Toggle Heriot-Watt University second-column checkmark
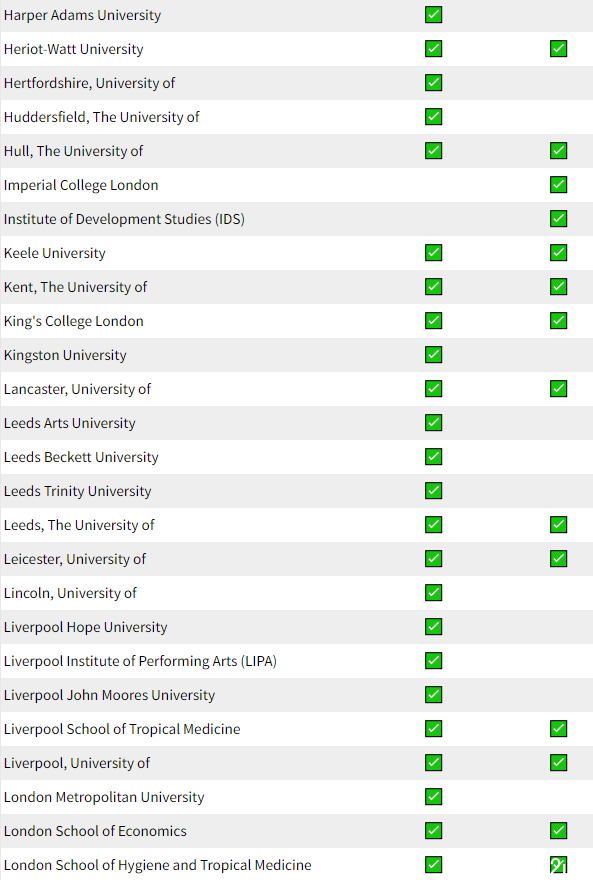593x880 pixels. coord(558,49)
